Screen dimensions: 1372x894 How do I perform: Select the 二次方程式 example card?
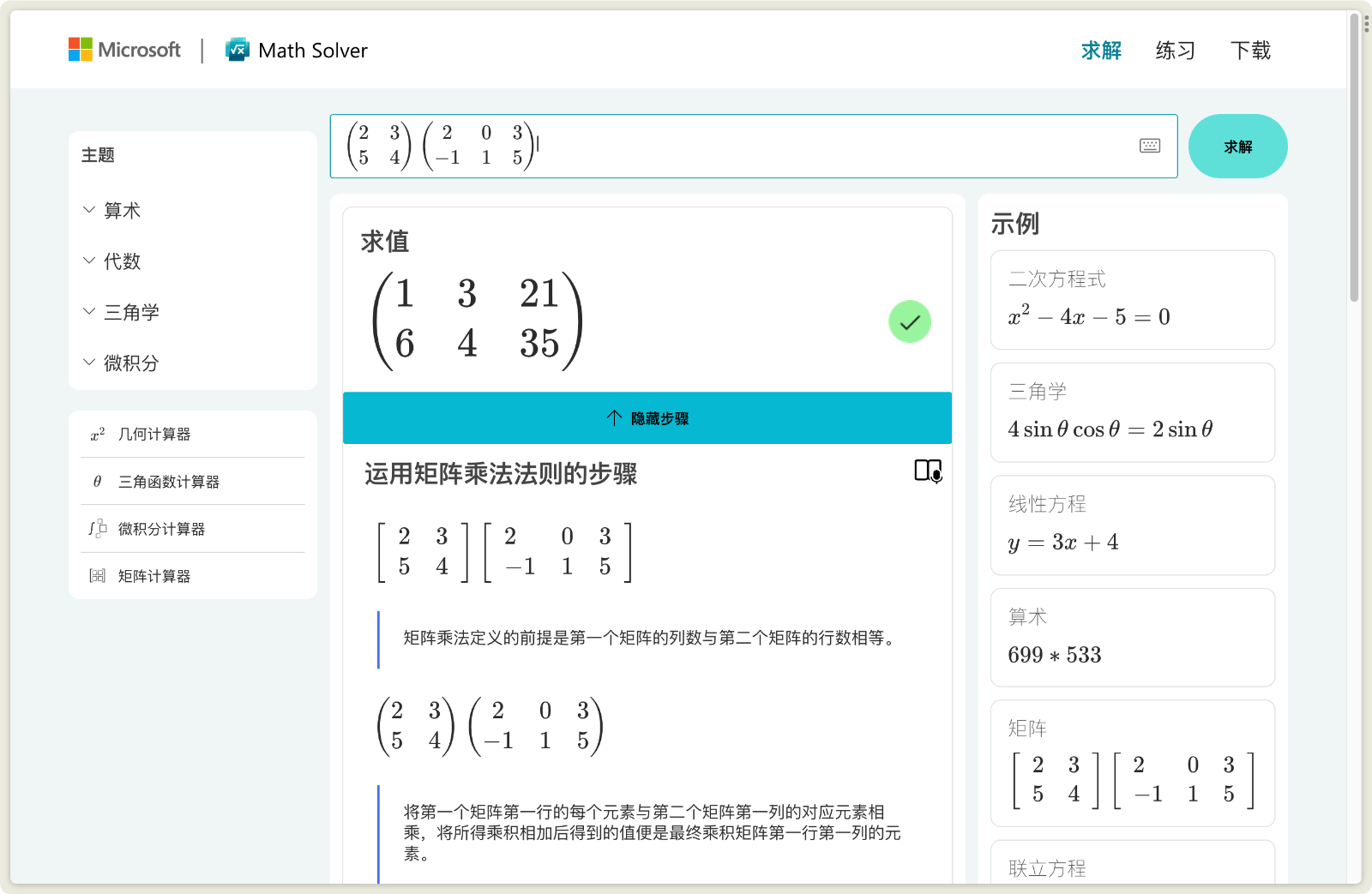click(x=1133, y=300)
